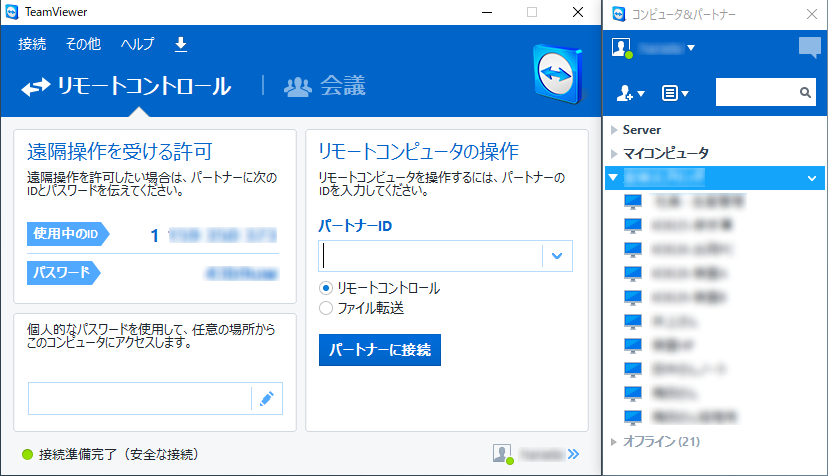Click the last computer icon in the list
The width and height of the screenshot is (828, 476).
tap(633, 417)
